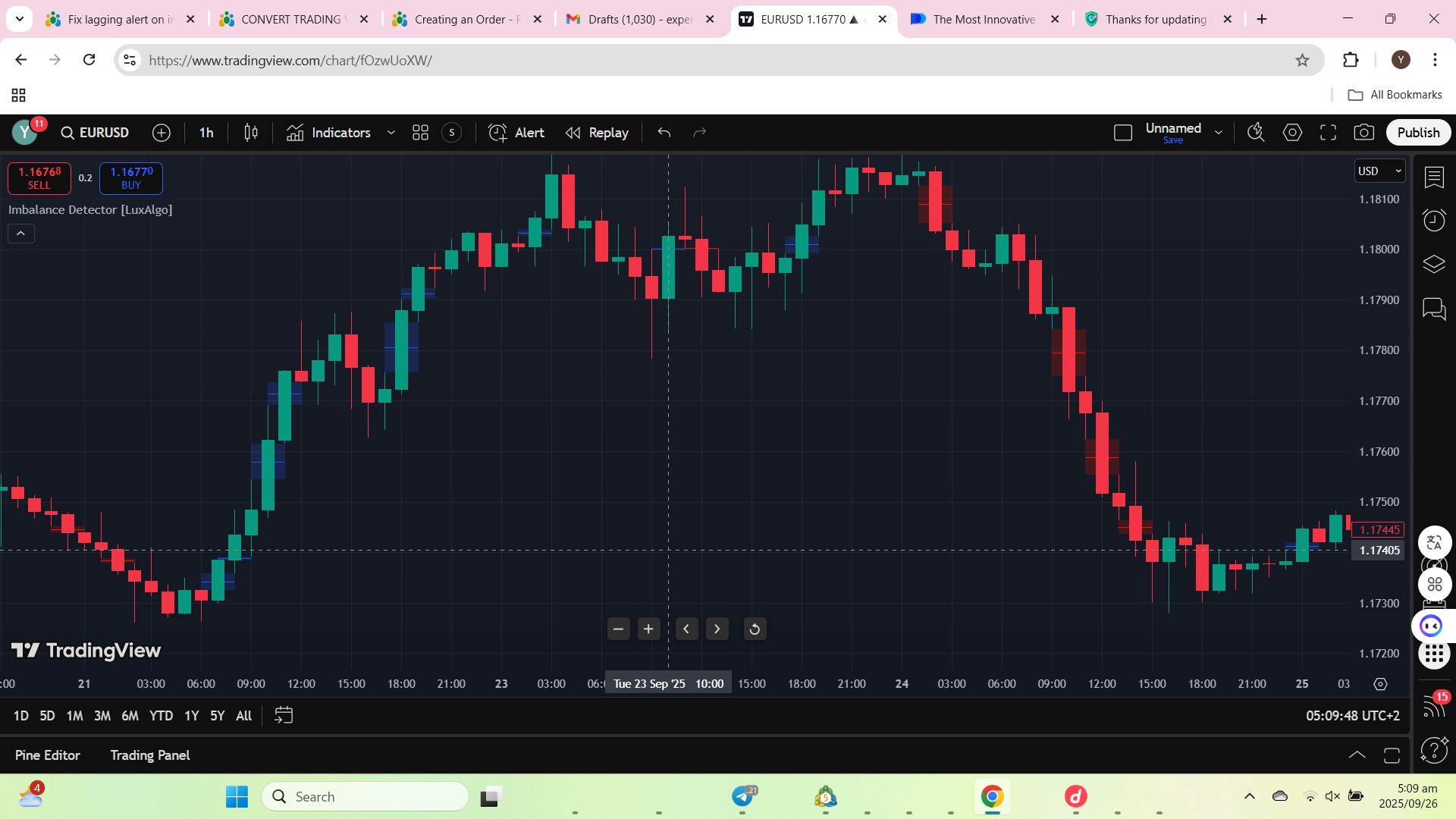Open the watchlist panel in right sidebar

click(x=1433, y=177)
